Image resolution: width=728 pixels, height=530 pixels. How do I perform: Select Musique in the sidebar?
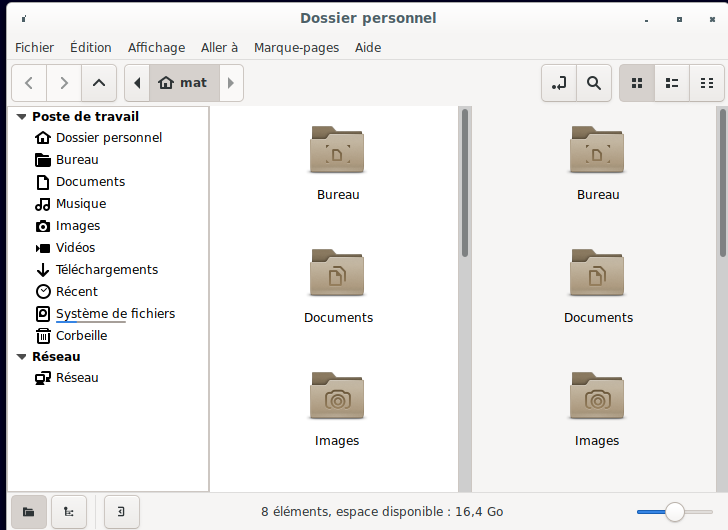[80, 204]
